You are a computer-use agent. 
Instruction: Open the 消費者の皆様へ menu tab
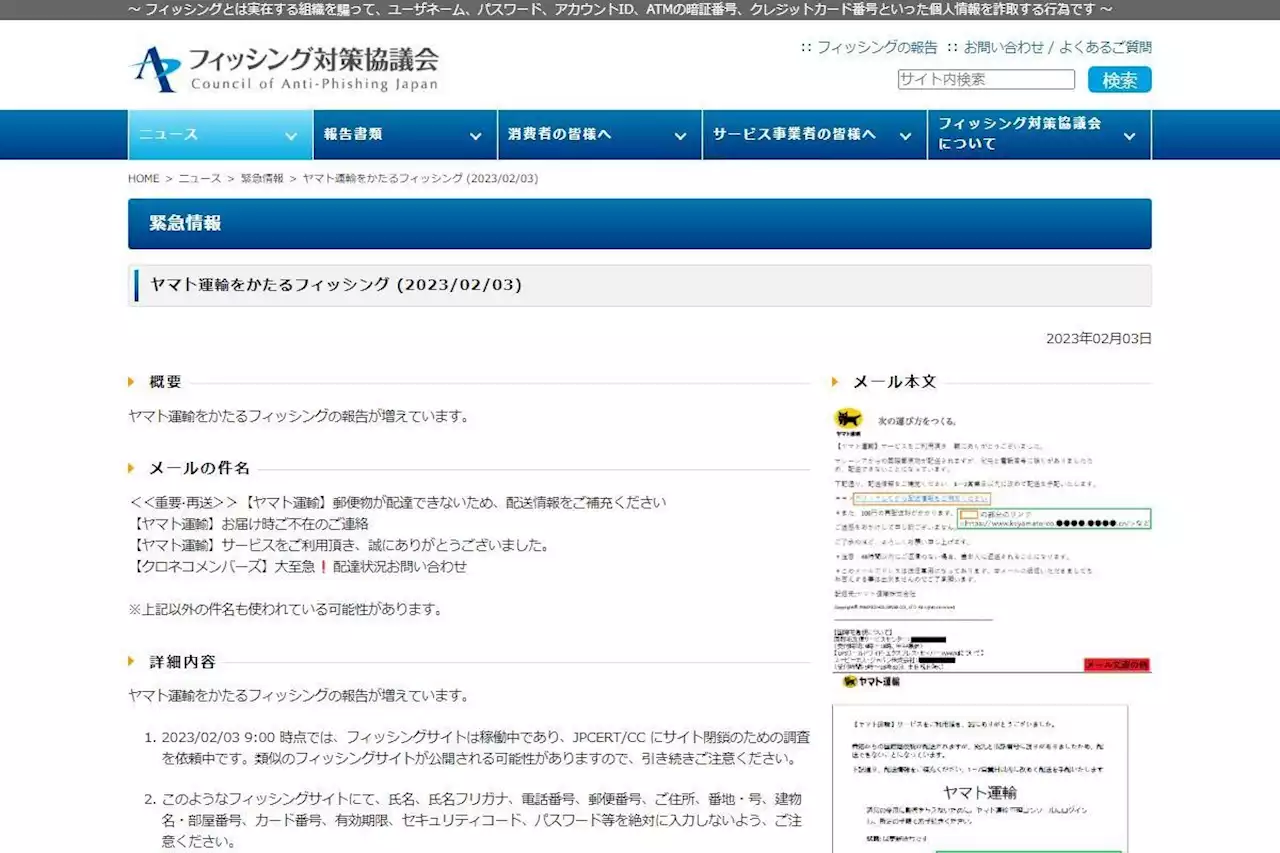[599, 135]
